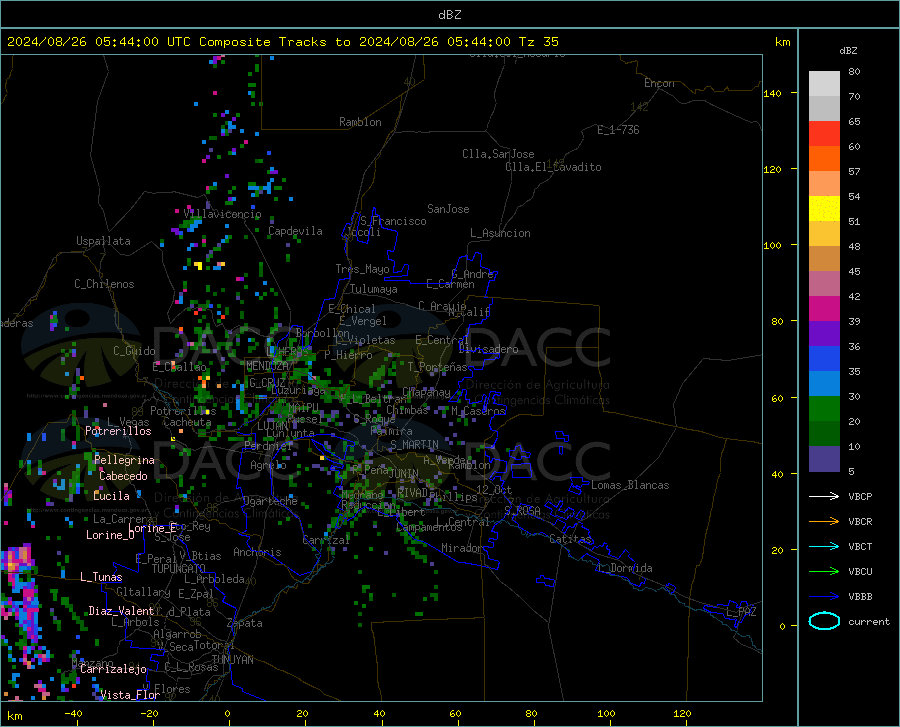
Task: Click the cyan VBCT arrow legend icon
Action: tap(824, 546)
